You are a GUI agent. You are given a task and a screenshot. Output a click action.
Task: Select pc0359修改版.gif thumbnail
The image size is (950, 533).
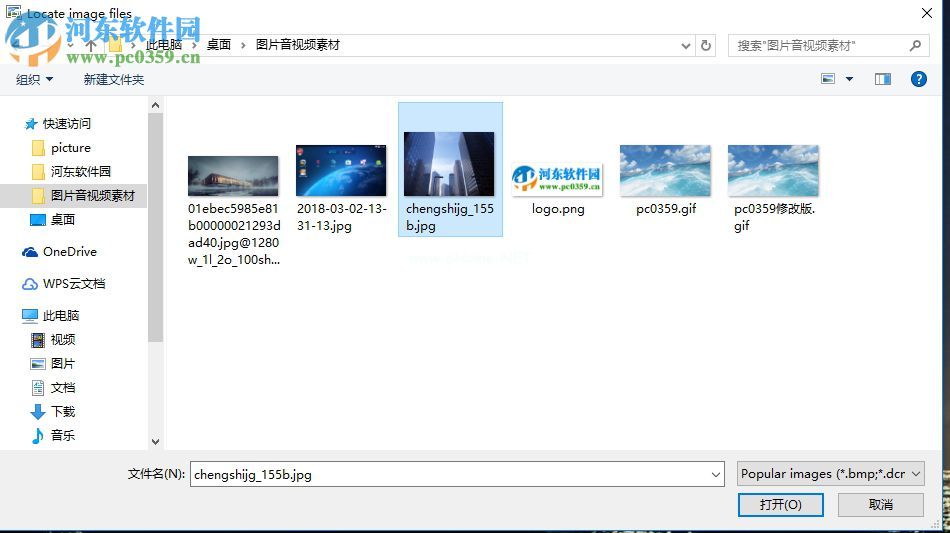[x=772, y=171]
